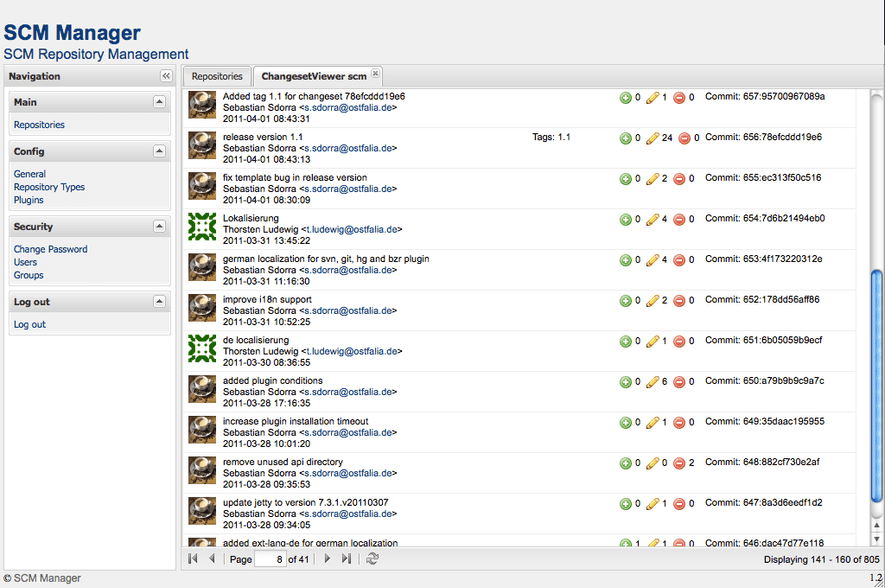
Task: Advance to the next changeset page
Action: 327,558
